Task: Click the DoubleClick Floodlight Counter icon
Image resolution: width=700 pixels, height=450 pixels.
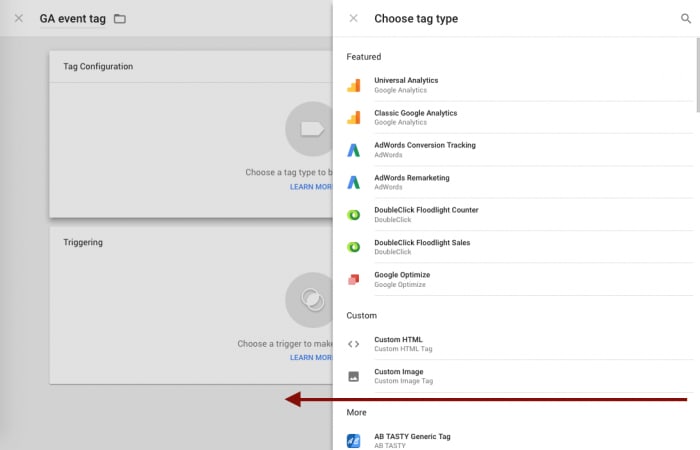Action: click(x=354, y=215)
